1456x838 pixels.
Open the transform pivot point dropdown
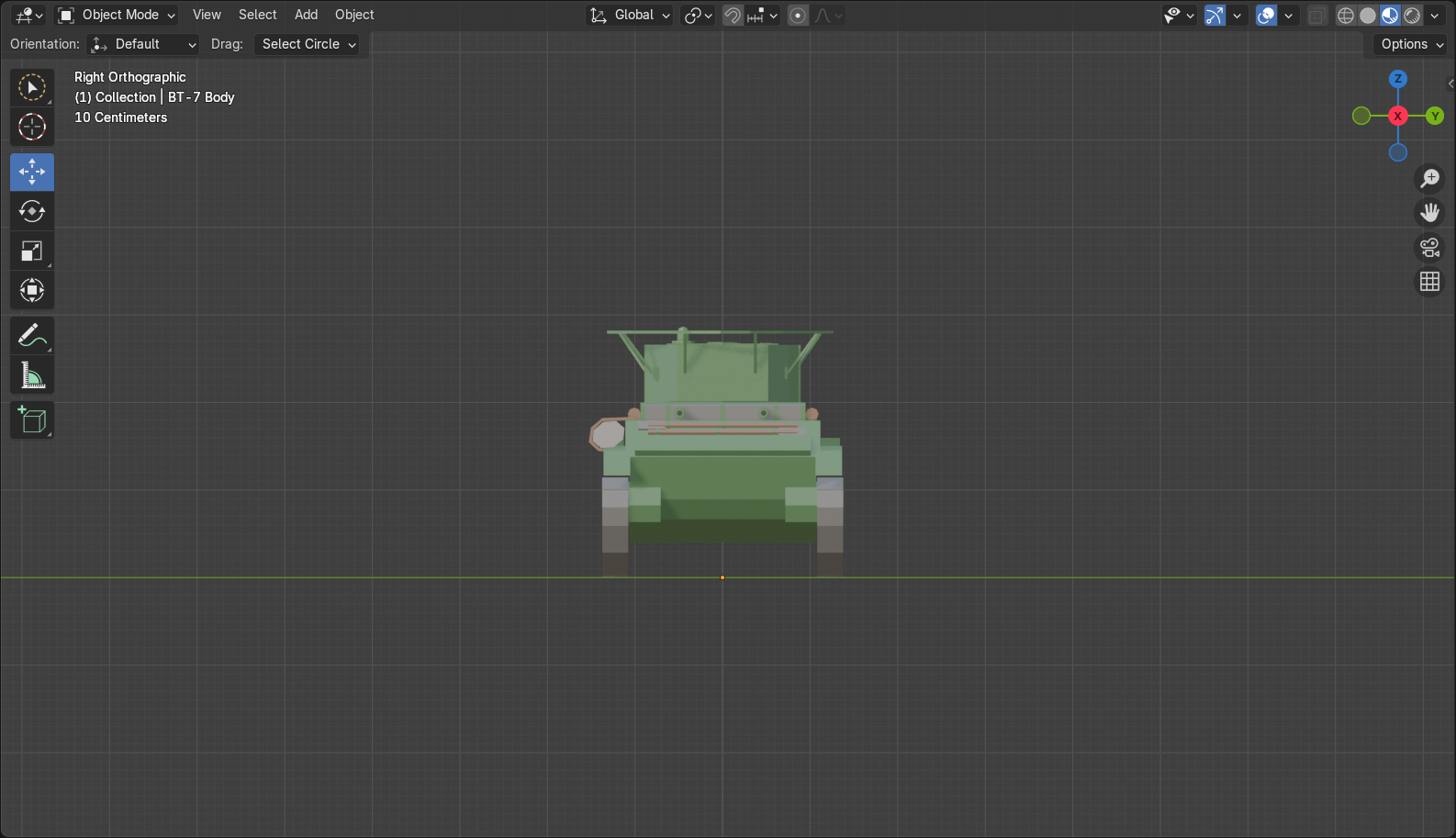pyautogui.click(x=698, y=15)
